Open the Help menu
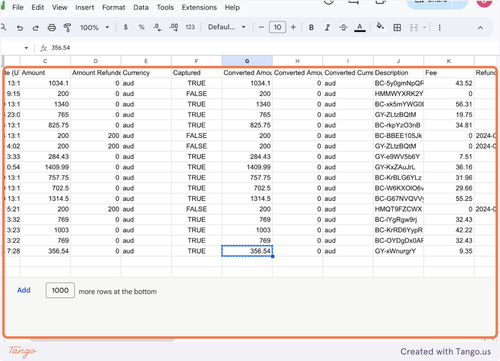The width and height of the screenshot is (500, 361). coord(232,7)
